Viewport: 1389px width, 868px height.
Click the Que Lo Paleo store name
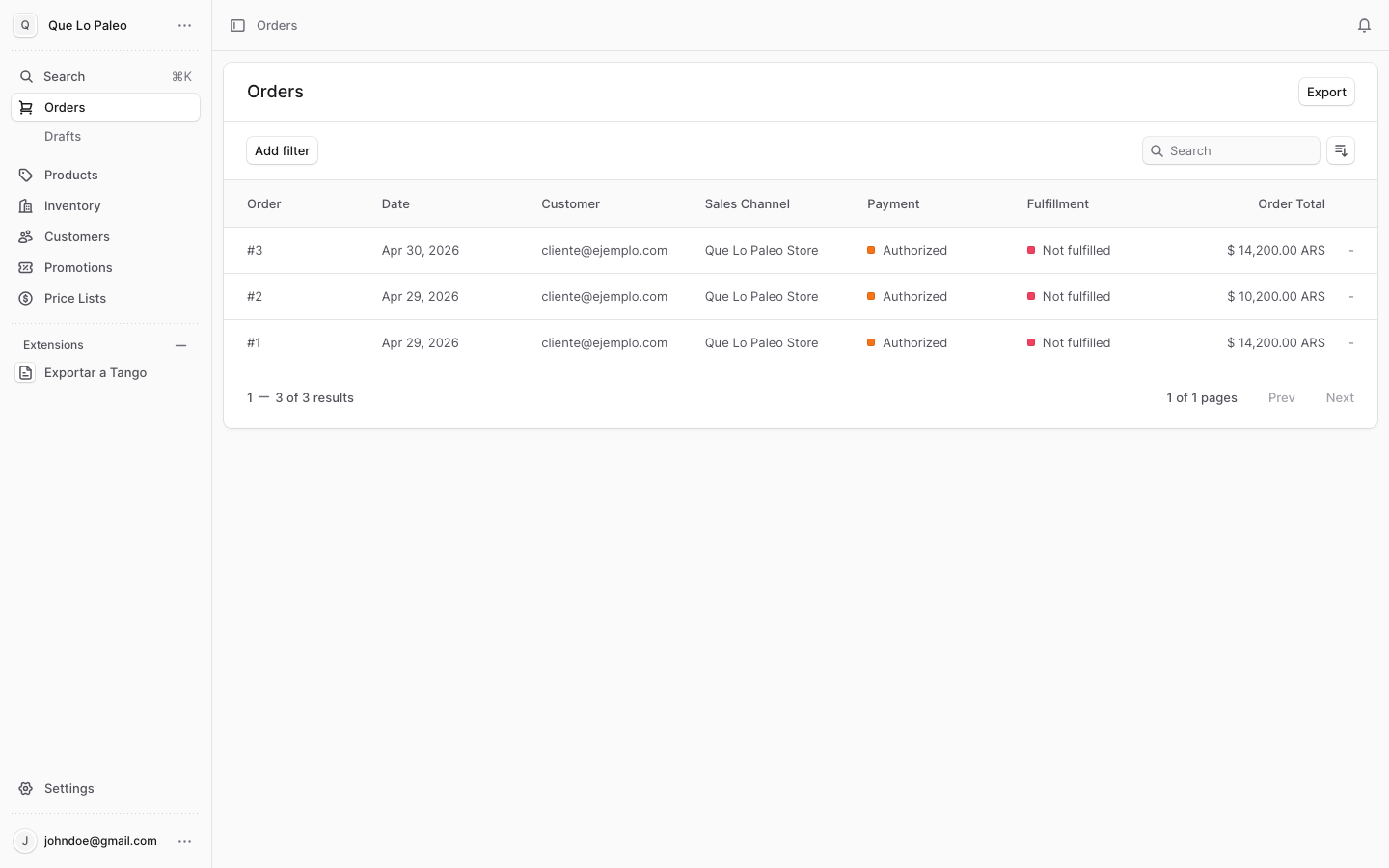point(88,25)
